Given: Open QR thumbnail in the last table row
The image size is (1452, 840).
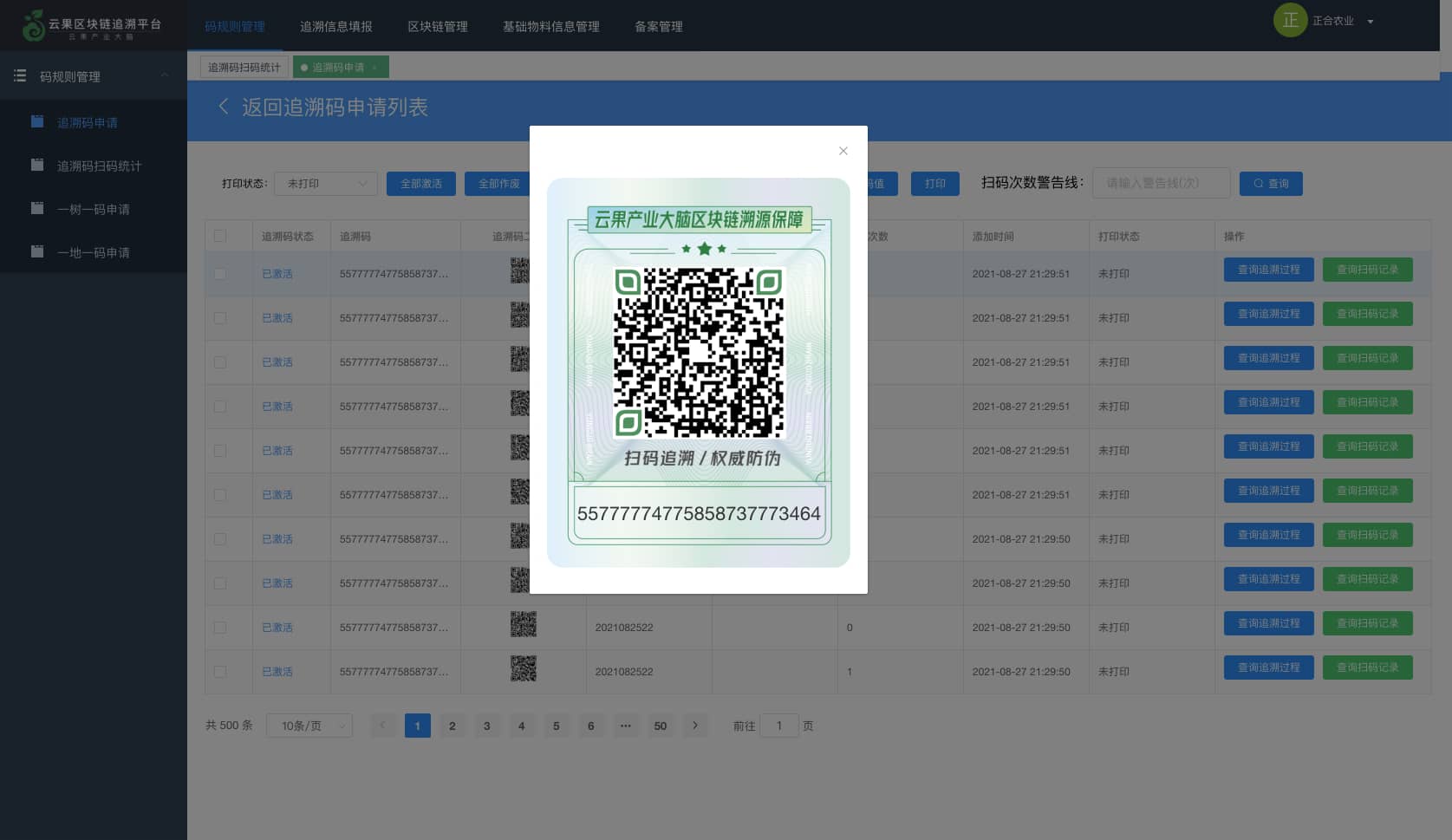Looking at the screenshot, I should coord(524,668).
